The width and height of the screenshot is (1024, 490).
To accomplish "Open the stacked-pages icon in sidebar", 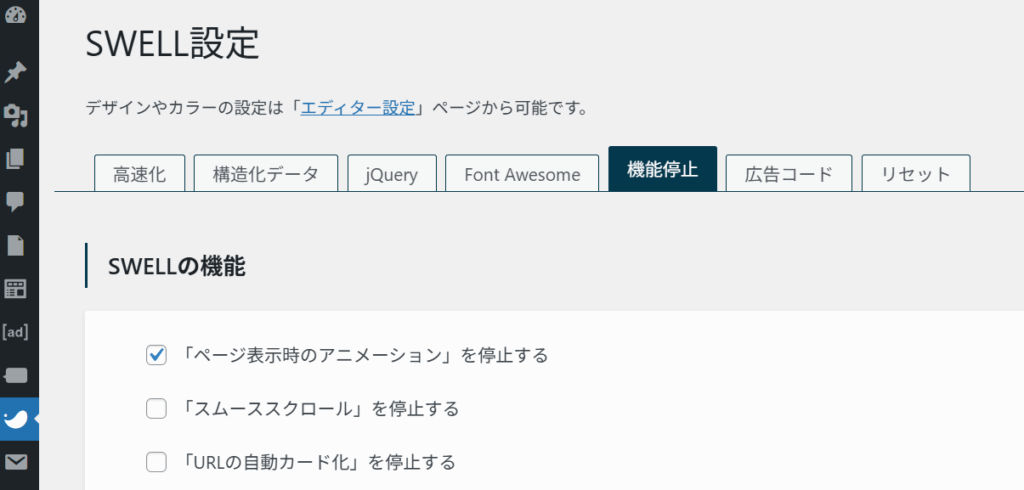I will click(x=15, y=159).
